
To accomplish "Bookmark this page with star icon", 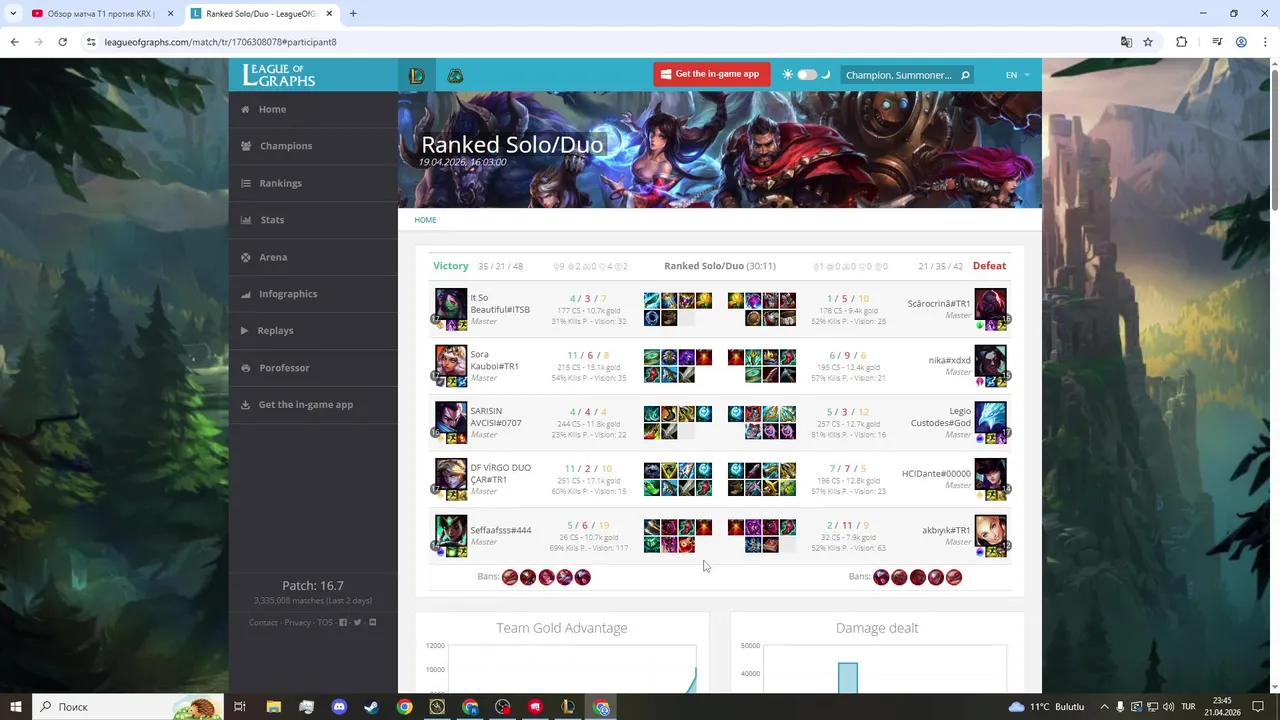I will (1148, 42).
